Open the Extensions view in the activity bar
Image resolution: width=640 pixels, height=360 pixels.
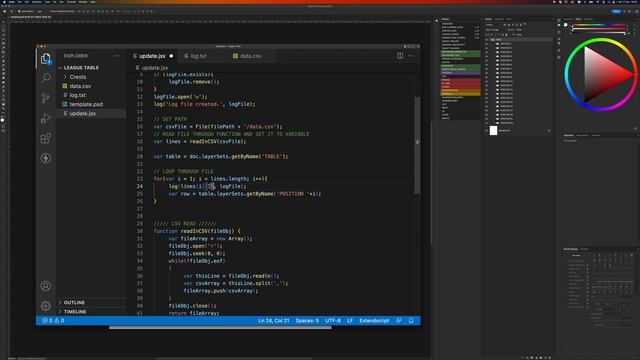click(x=46, y=138)
